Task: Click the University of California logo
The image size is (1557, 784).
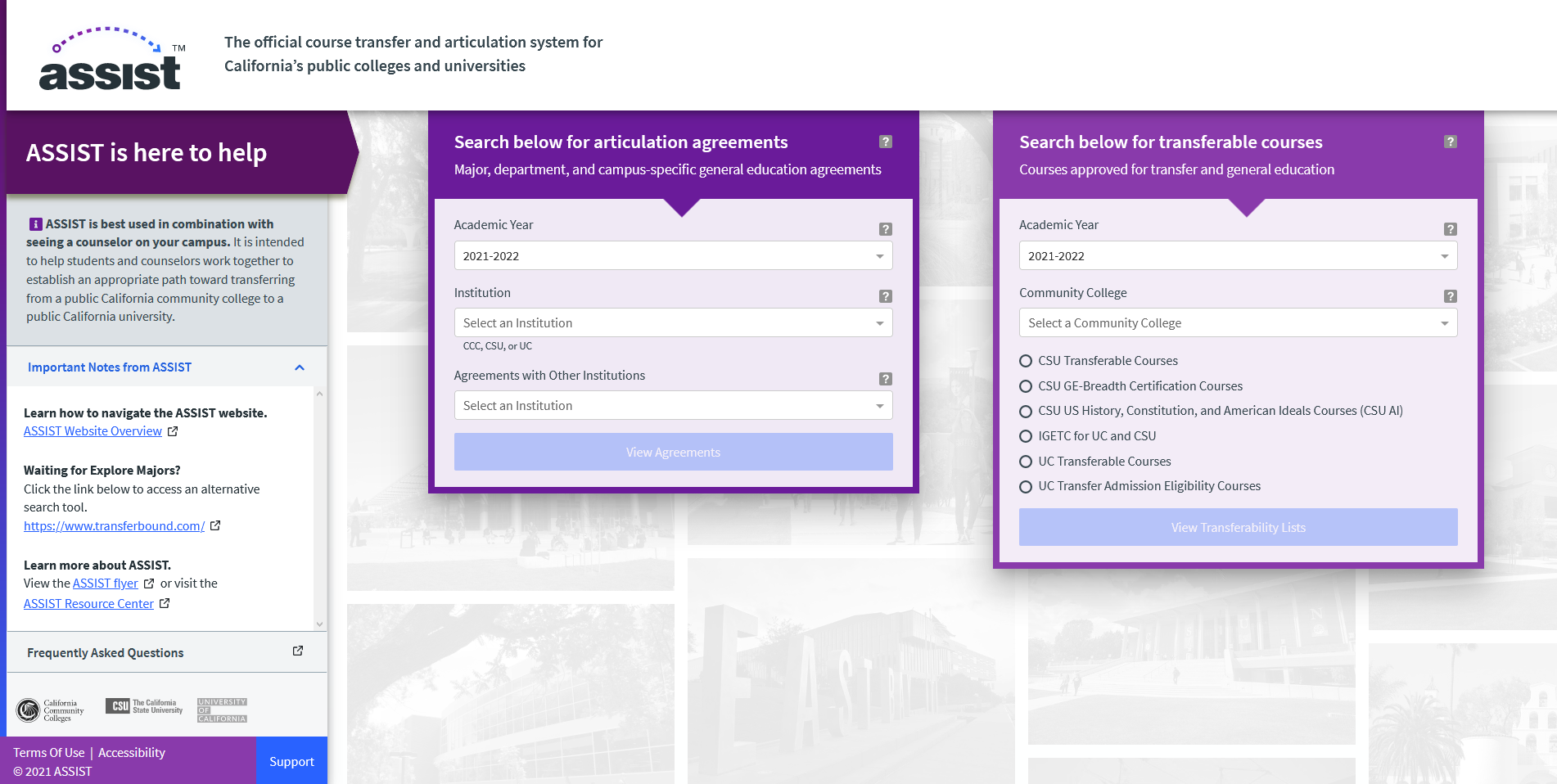Action: [222, 710]
